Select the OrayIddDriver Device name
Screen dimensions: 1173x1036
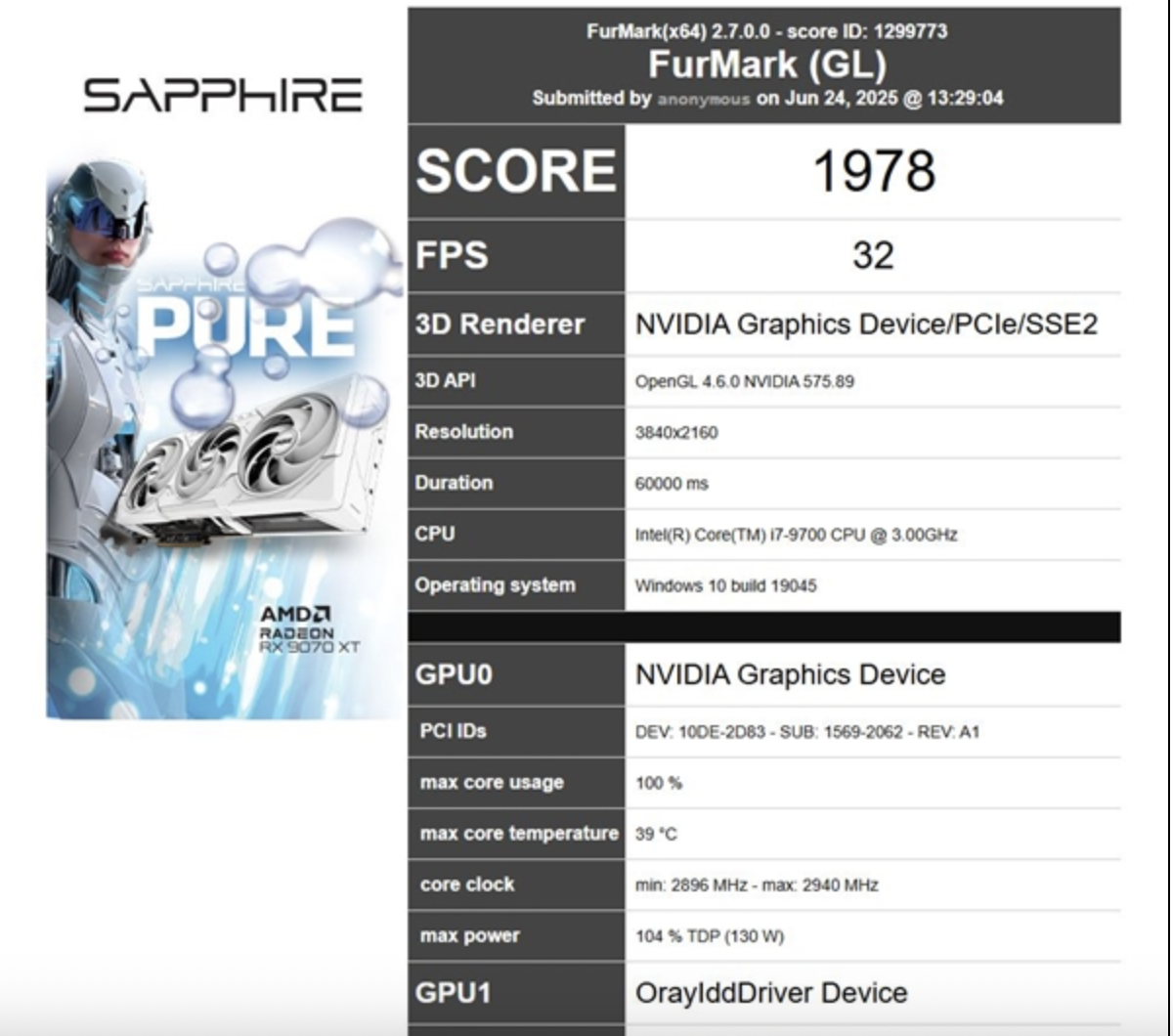tap(771, 993)
